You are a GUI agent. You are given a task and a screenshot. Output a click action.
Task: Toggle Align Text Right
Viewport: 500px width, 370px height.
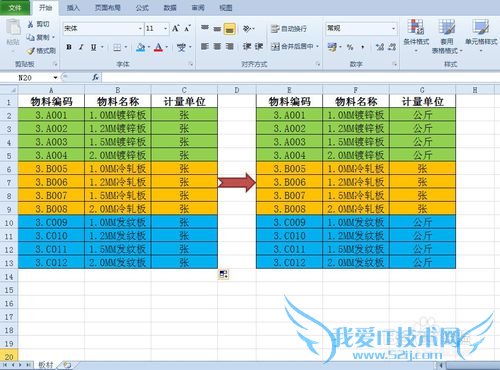click(230, 46)
